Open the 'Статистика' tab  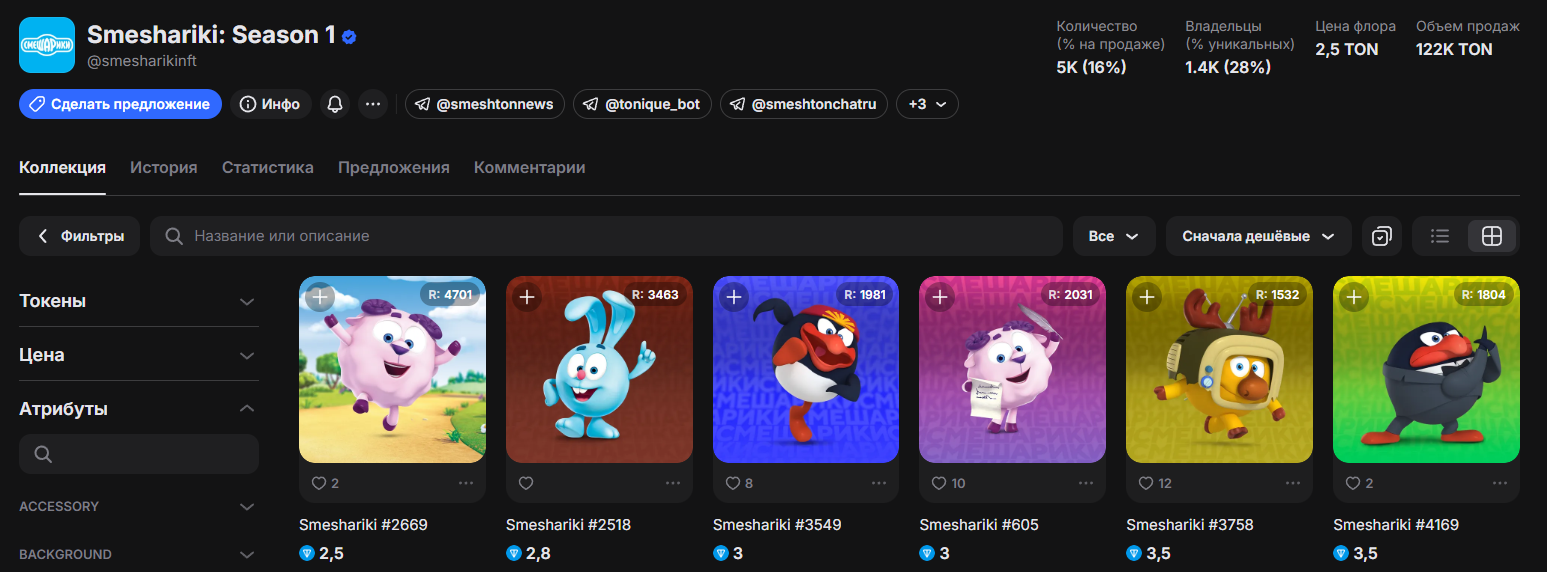click(267, 168)
